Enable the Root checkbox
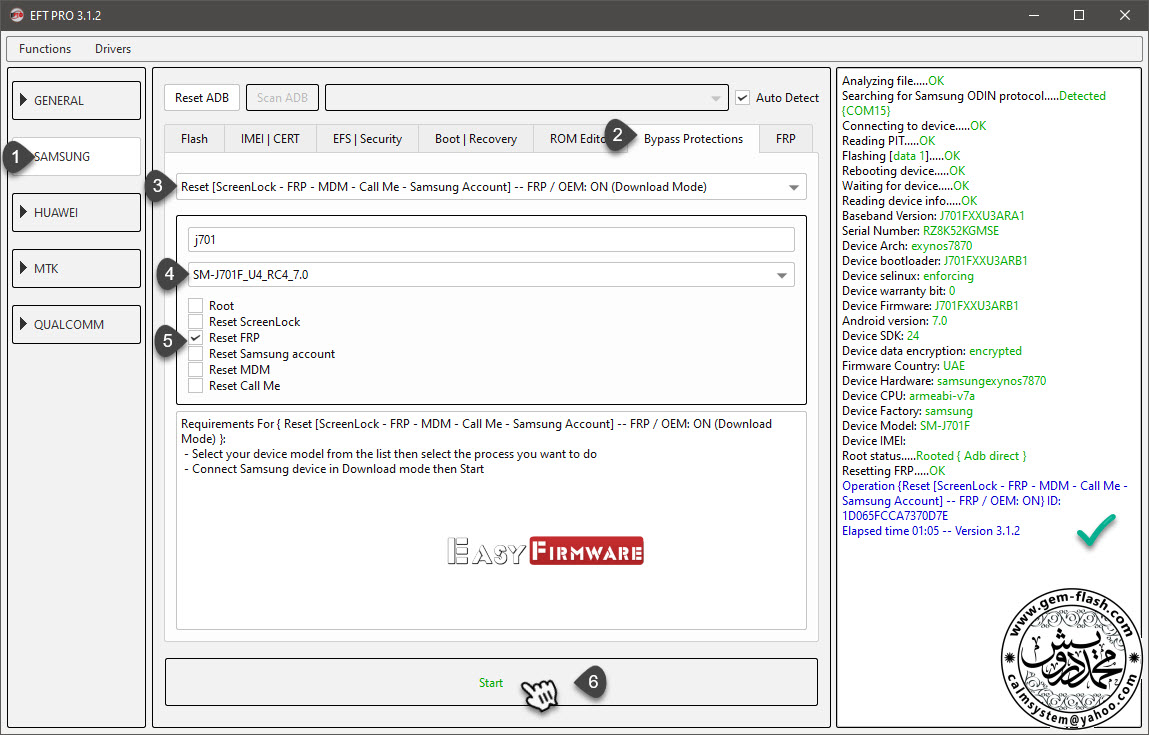The width and height of the screenshot is (1149, 735). (x=196, y=306)
